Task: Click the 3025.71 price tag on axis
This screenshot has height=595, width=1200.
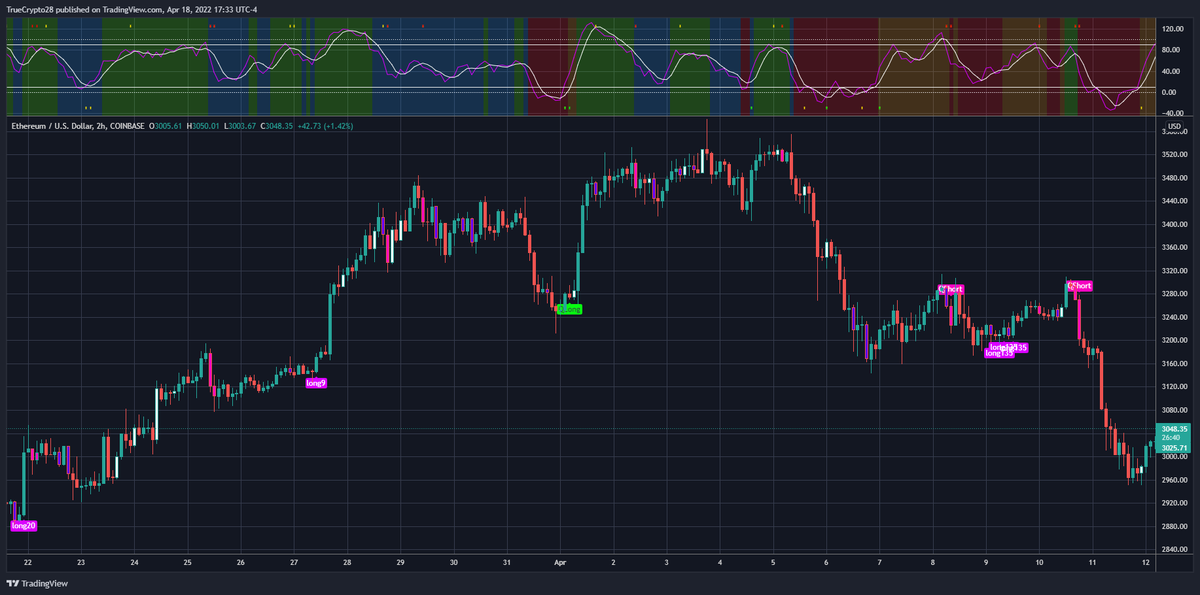Action: point(1174,448)
